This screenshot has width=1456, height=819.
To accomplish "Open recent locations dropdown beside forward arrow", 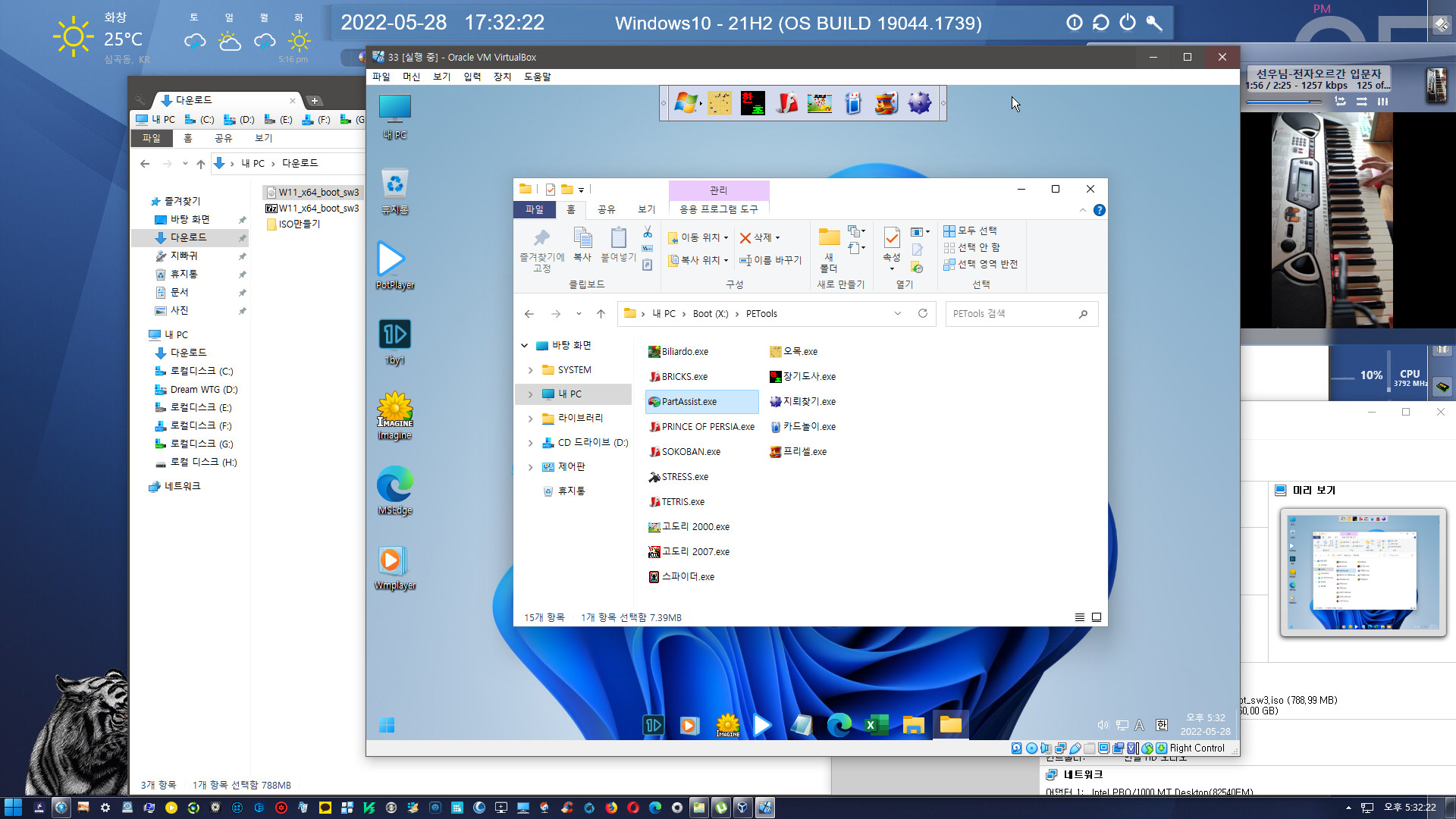I will coord(579,313).
